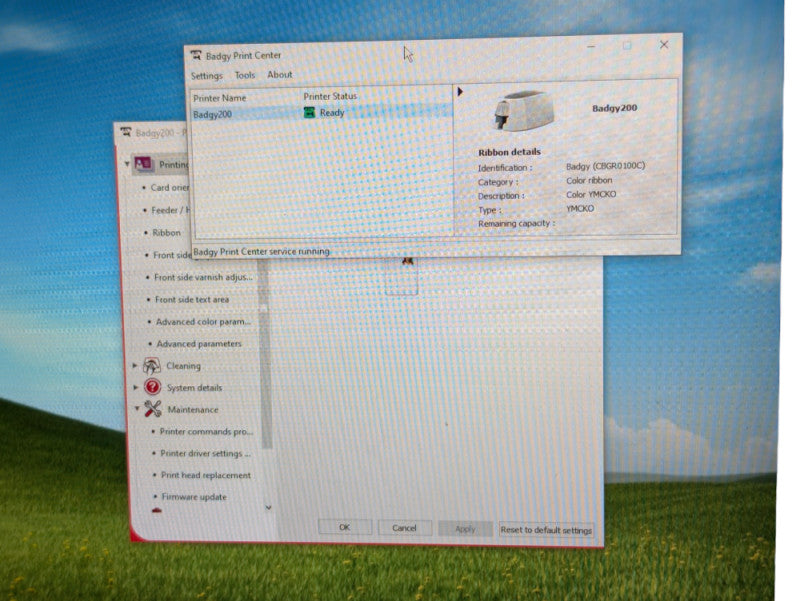Screen dimensions: 800x601
Task: Open the Tools menu
Action: pos(245,75)
